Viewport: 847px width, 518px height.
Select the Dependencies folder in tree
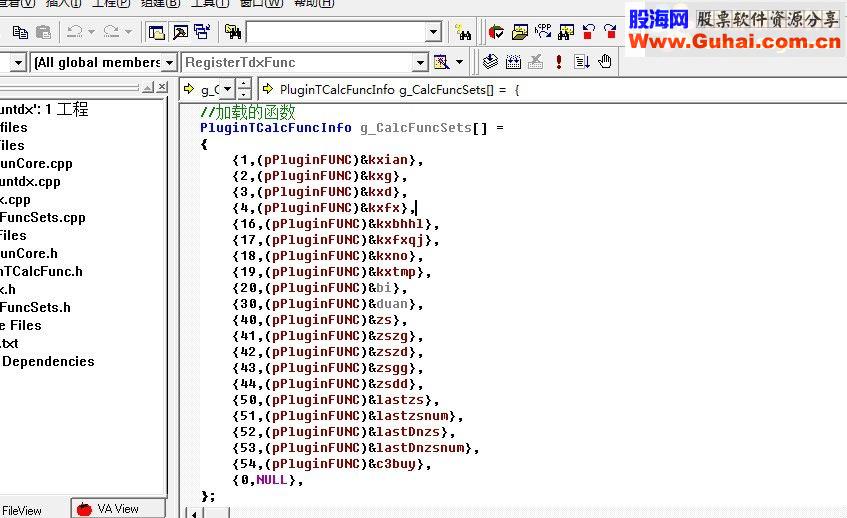[48, 361]
